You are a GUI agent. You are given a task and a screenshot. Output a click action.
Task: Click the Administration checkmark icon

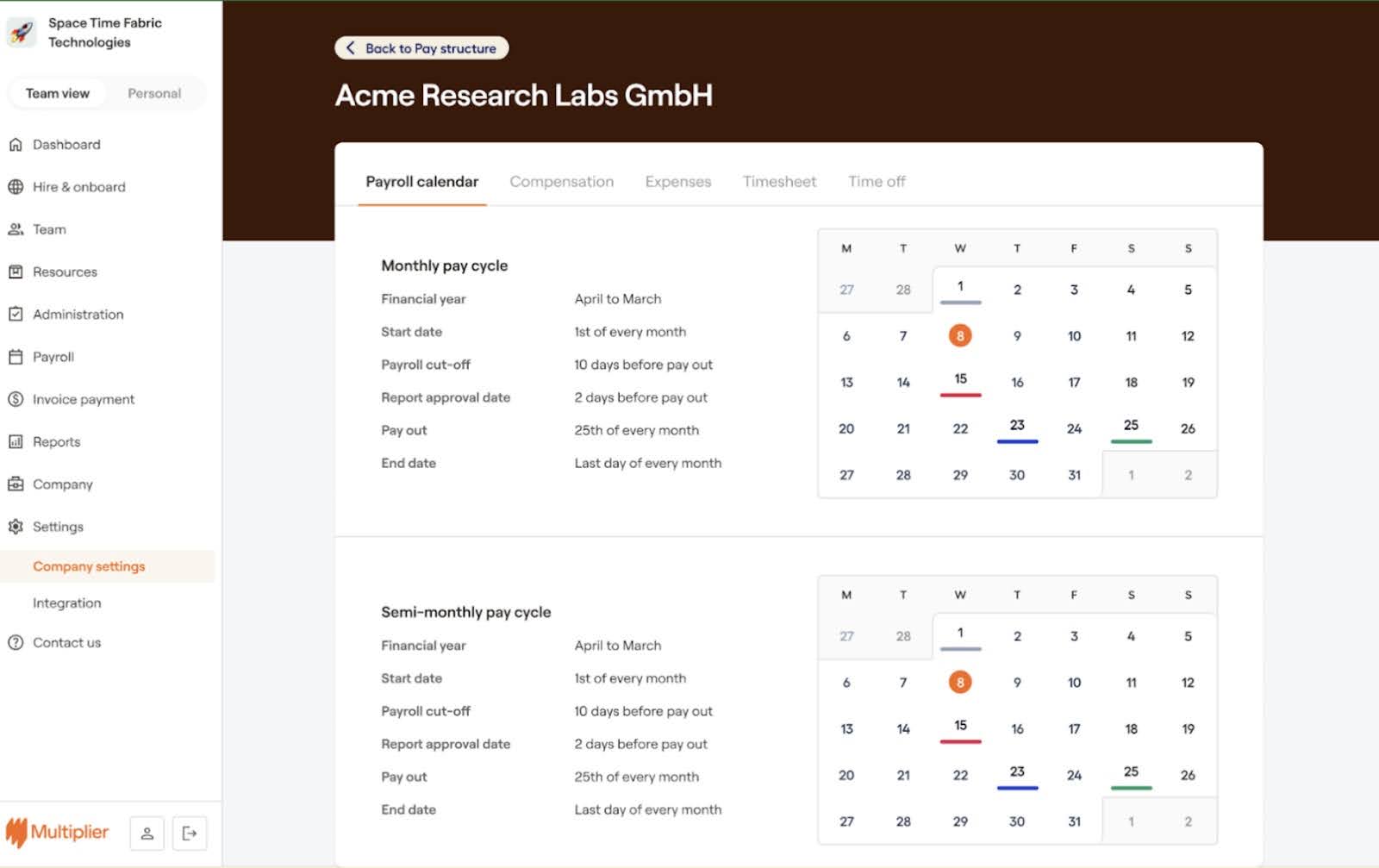point(16,314)
